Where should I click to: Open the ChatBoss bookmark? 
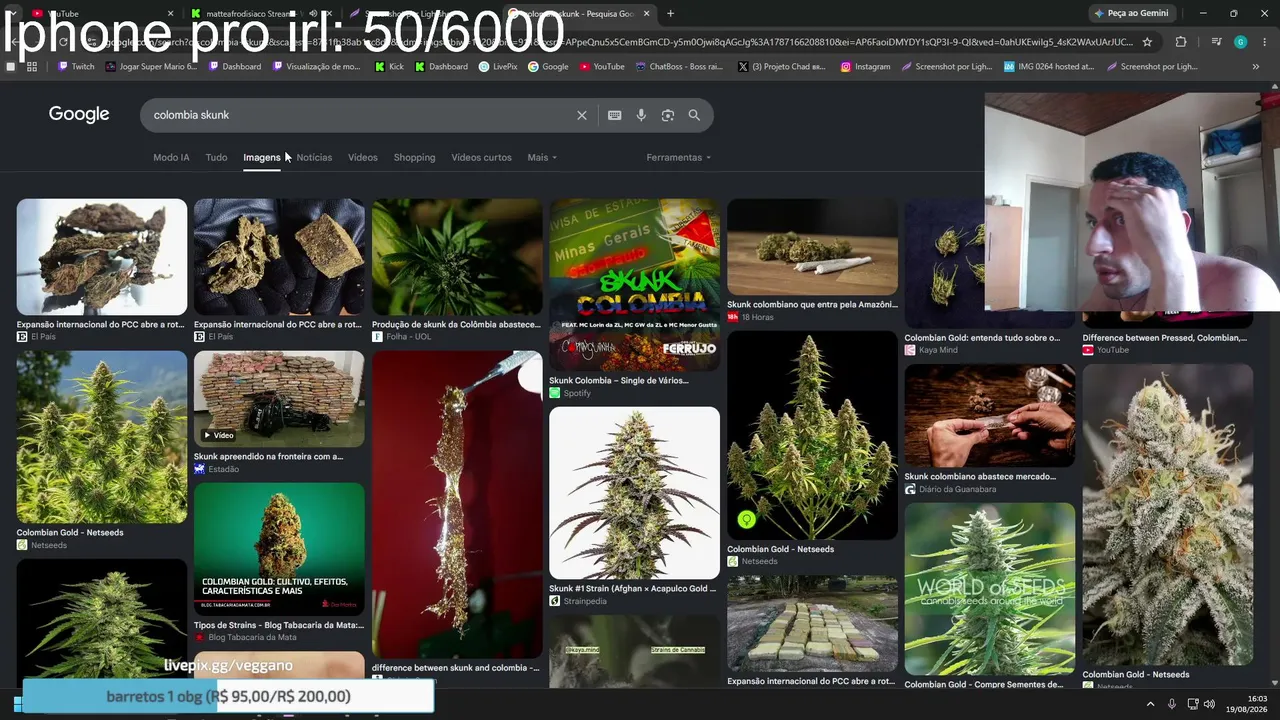(679, 67)
